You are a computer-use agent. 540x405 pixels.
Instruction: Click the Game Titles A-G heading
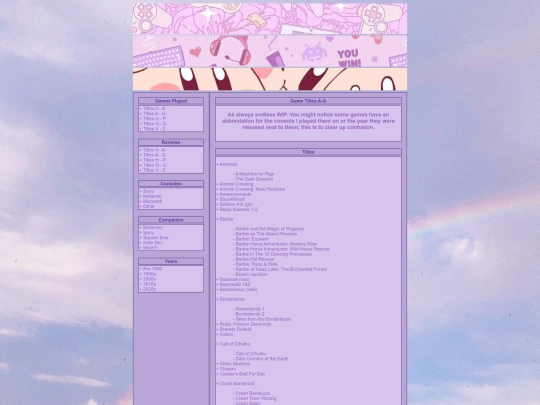308,101
